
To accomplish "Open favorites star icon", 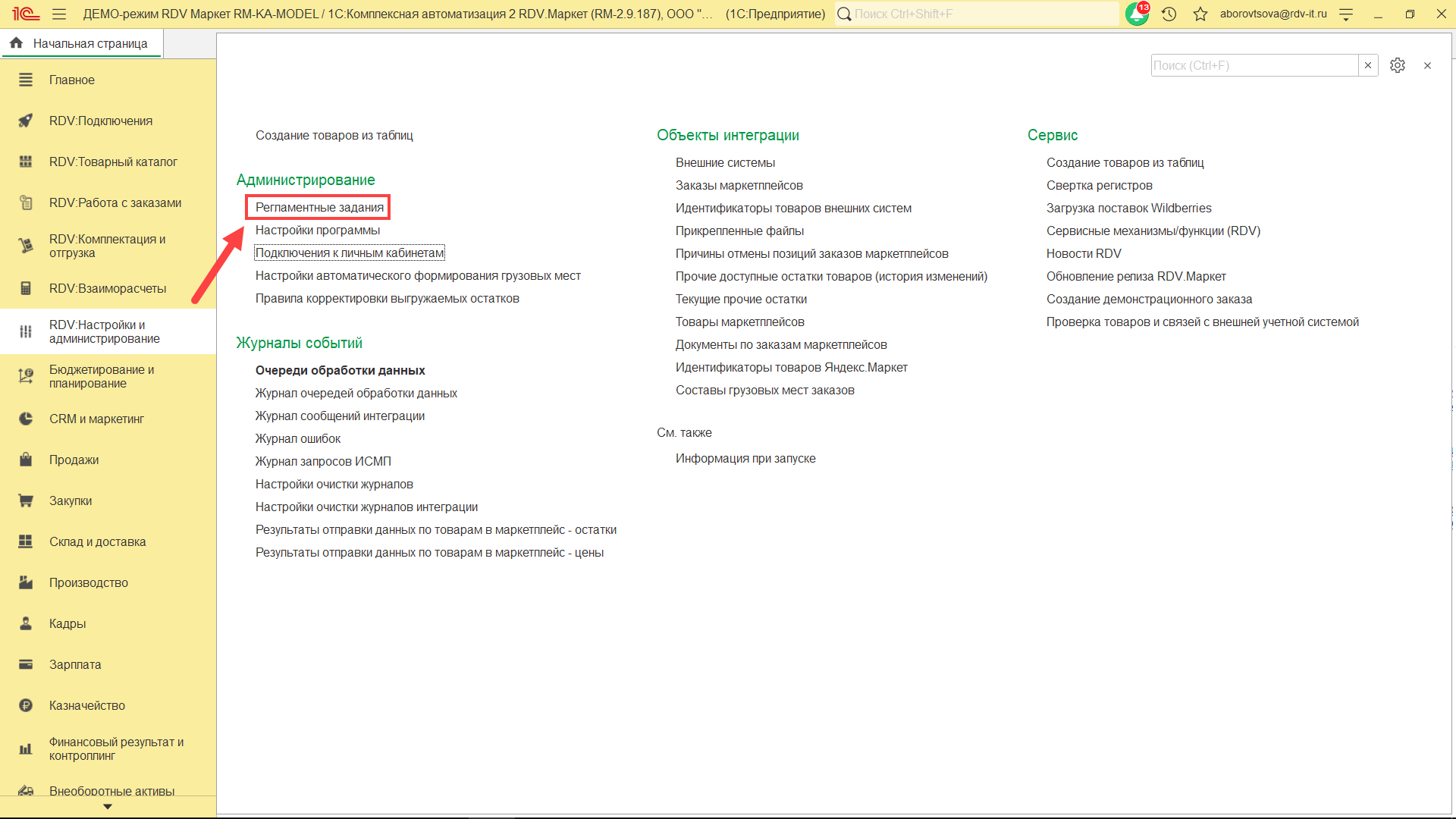I will pos(1200,14).
